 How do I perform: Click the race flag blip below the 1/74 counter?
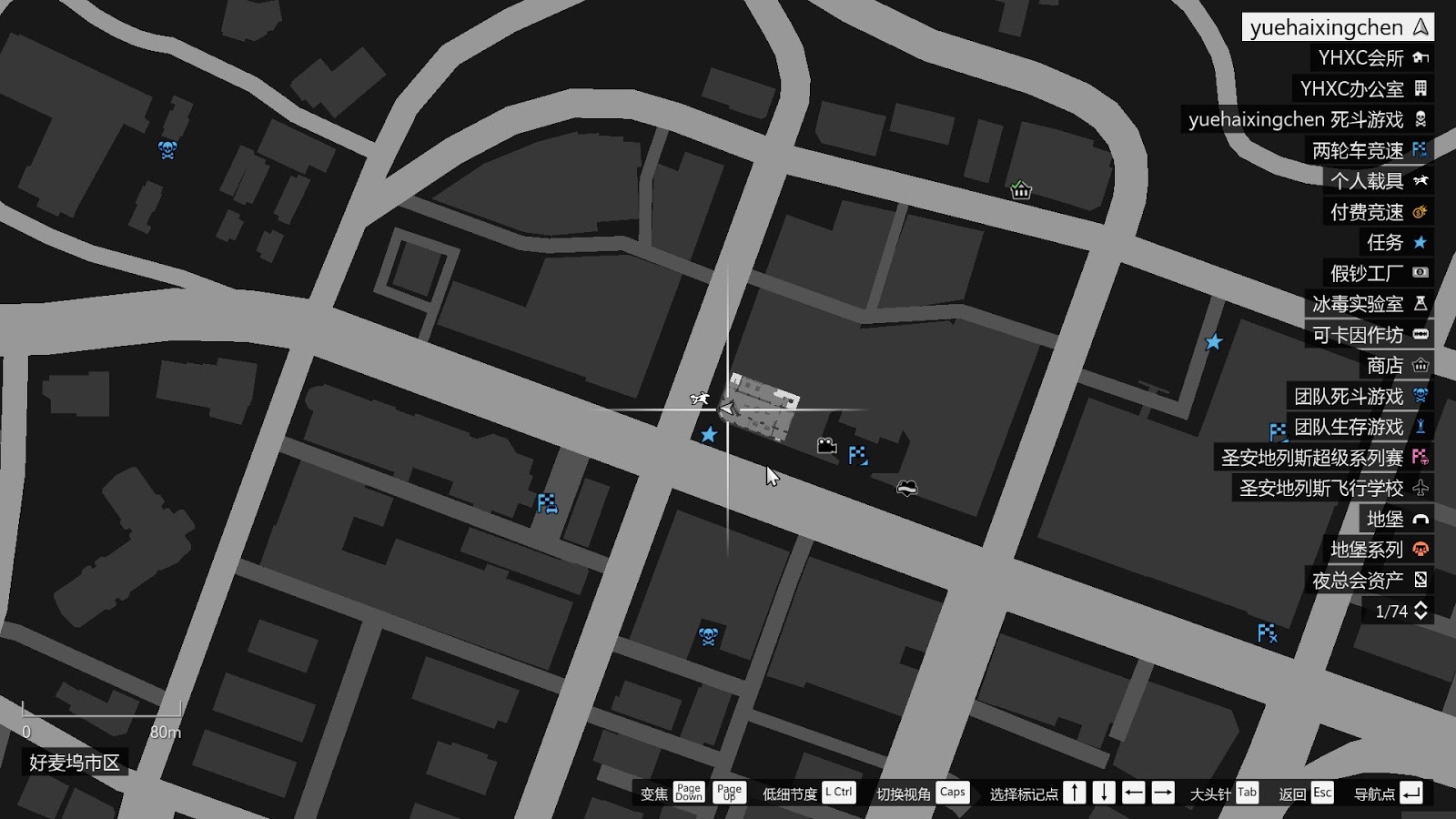click(x=1267, y=632)
